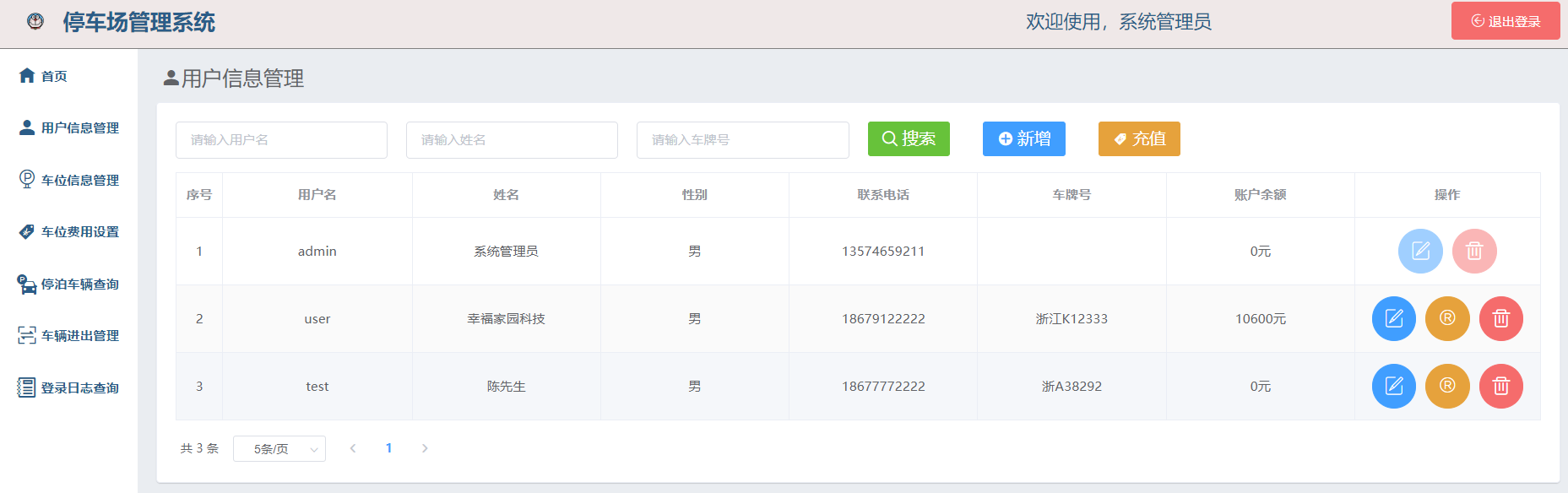Click the test username cell

317,387
